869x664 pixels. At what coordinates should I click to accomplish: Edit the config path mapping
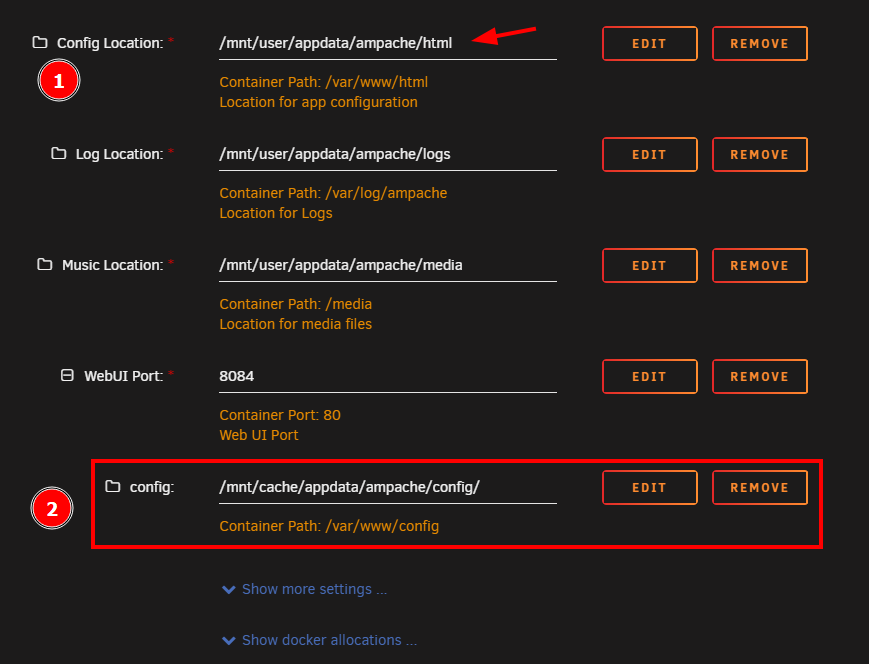[x=650, y=487]
